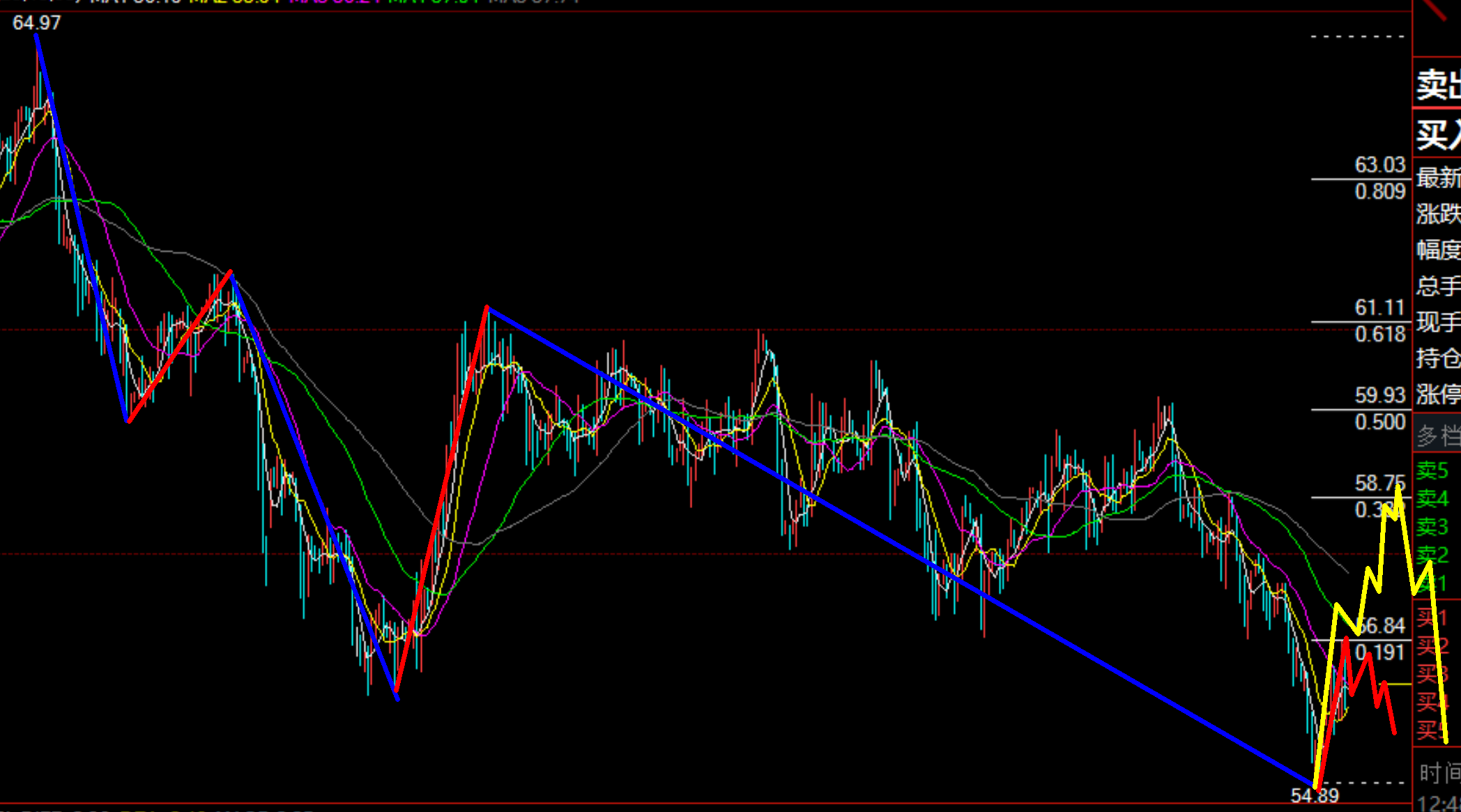Viewport: 1461px width, 812px height.
Task: Select the 卖5 ask level row
Action: pos(1432,470)
